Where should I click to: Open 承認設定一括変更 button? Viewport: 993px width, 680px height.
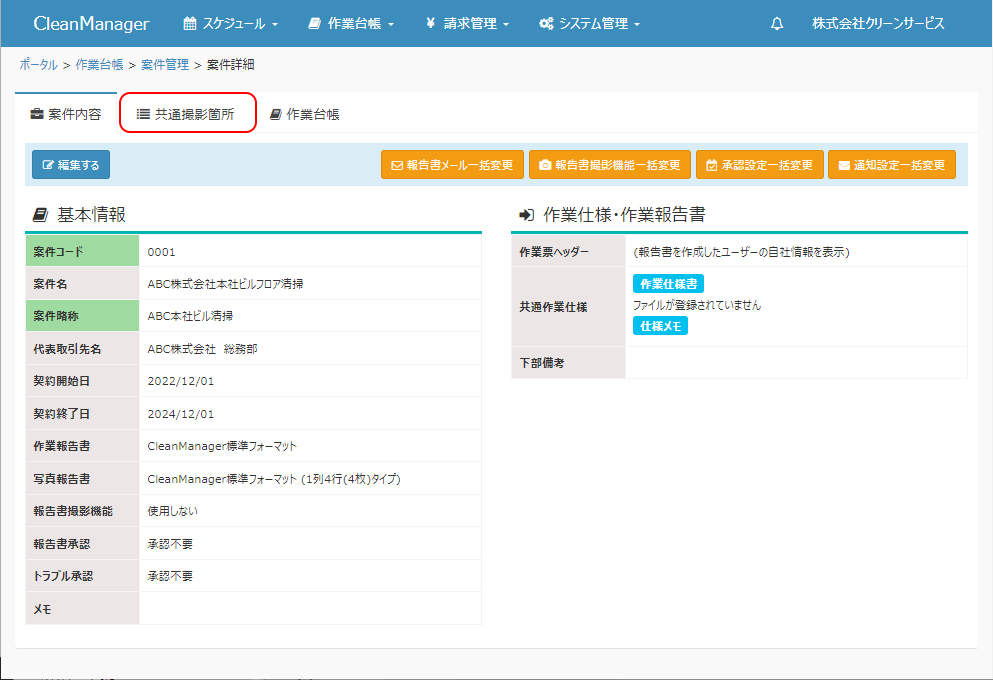click(759, 165)
